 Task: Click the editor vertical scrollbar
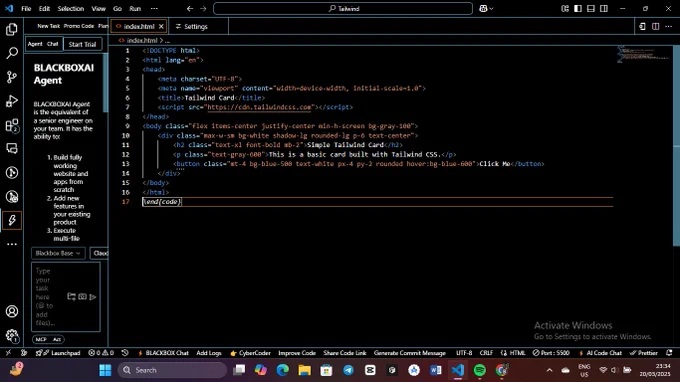coord(676,145)
